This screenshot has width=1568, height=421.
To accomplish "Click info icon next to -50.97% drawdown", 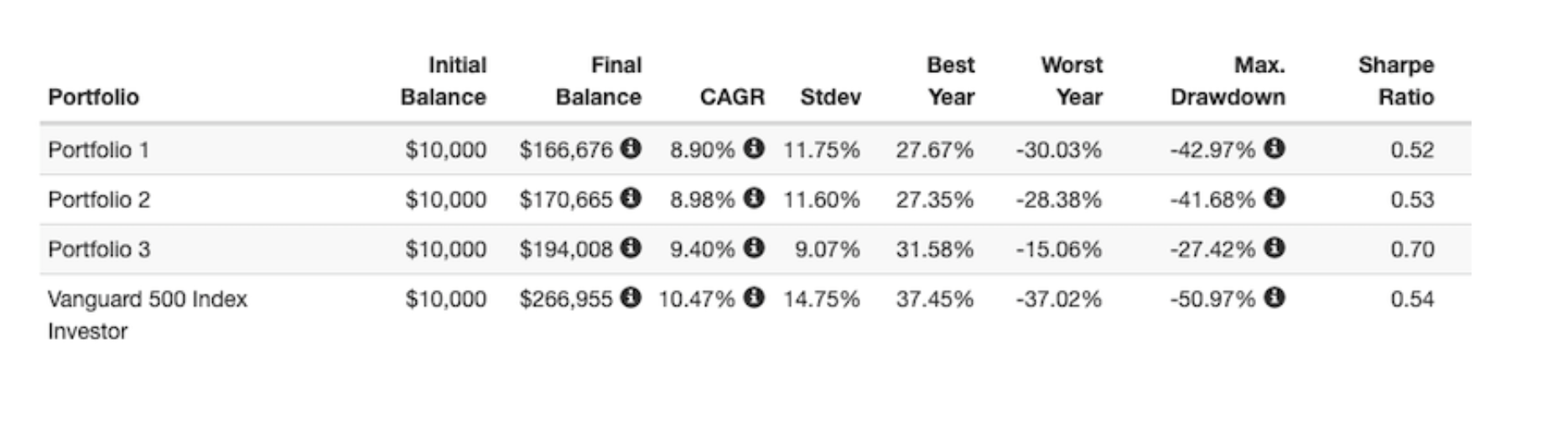I will coord(1275,297).
